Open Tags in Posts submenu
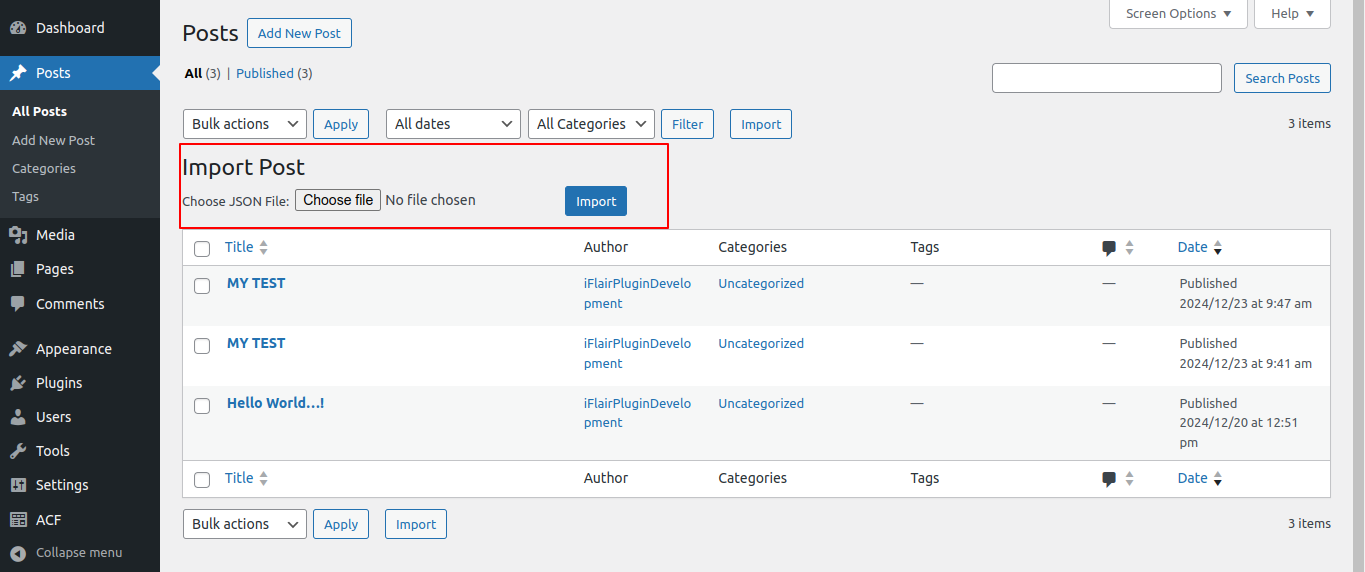 [x=26, y=196]
